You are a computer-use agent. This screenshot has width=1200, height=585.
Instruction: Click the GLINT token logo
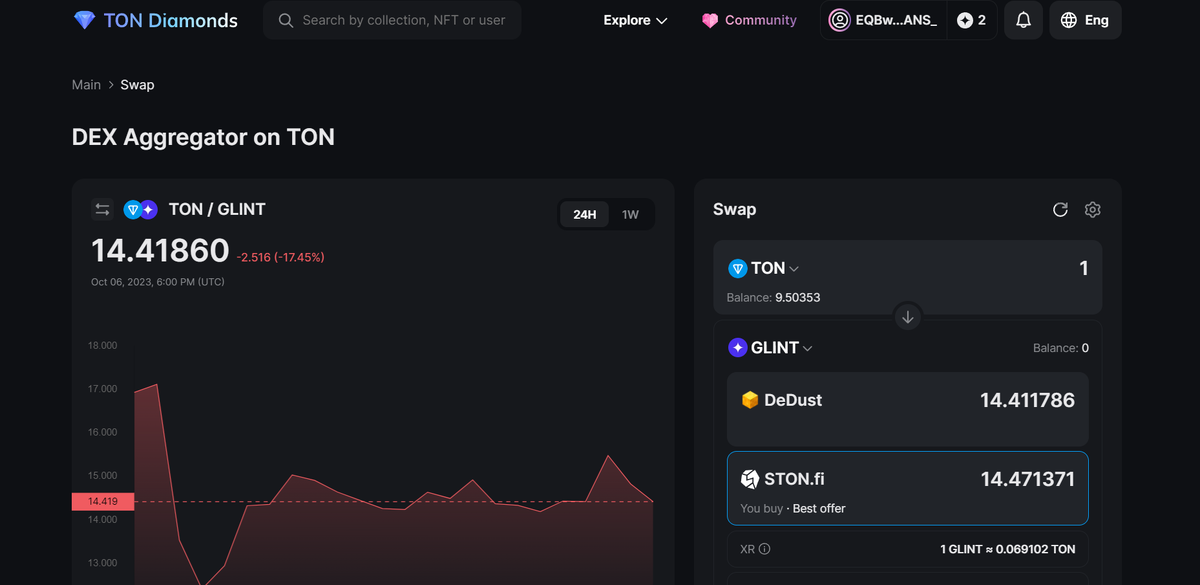738,348
